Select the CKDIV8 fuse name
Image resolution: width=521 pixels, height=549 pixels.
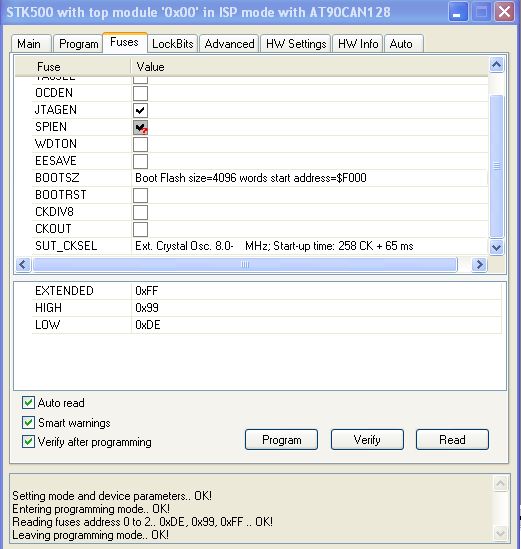pos(54,212)
